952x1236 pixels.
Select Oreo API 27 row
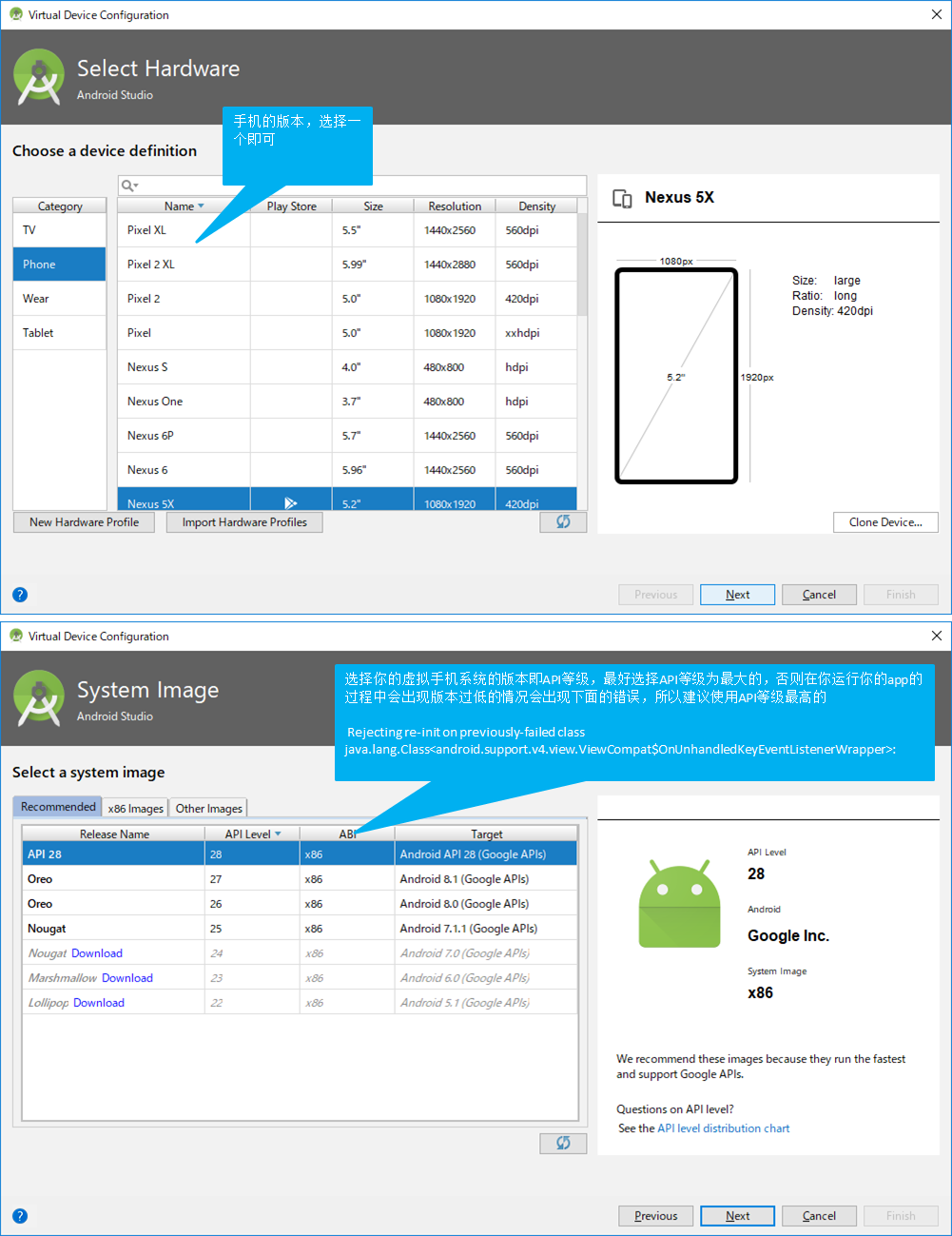[300, 879]
